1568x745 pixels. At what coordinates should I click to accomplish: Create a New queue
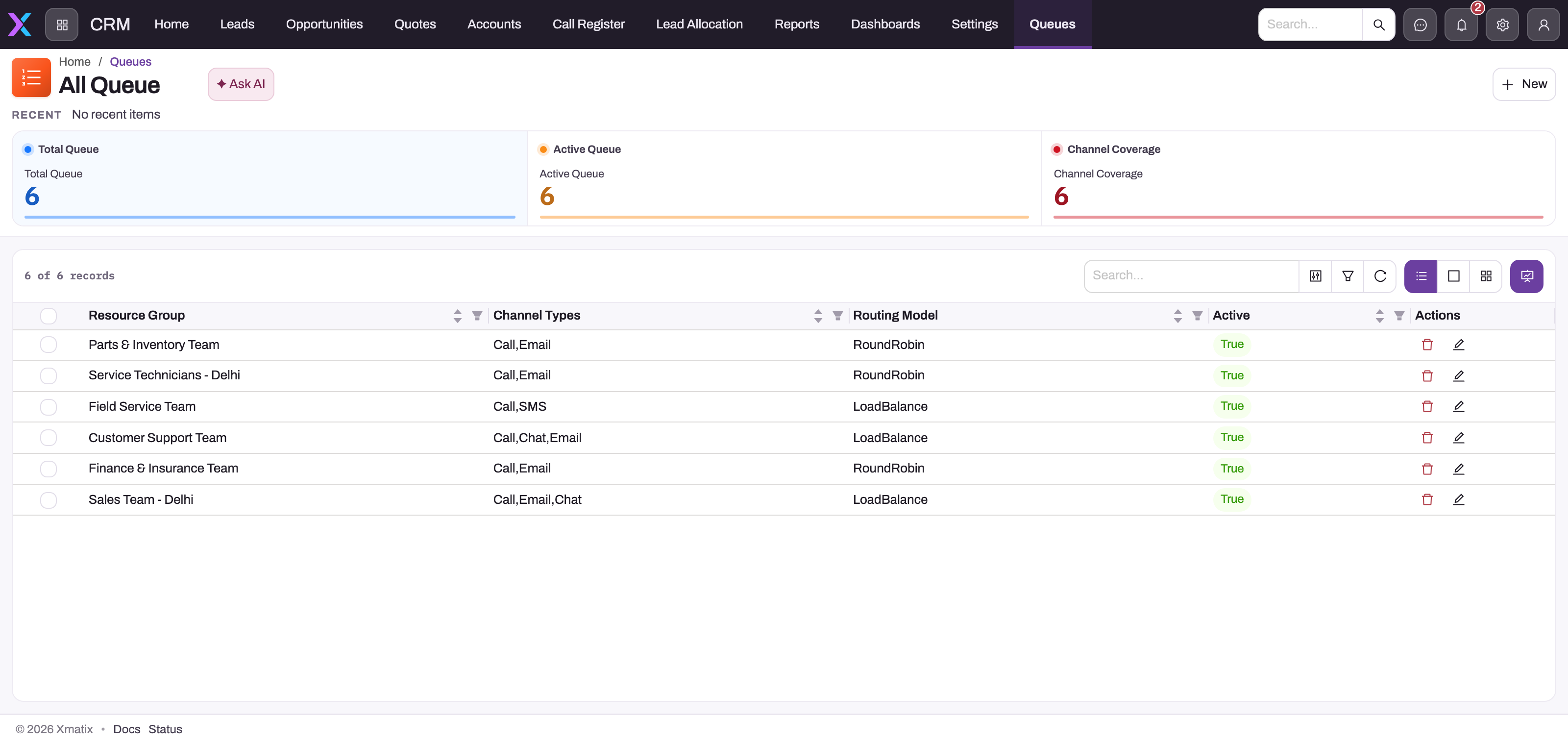point(1523,84)
